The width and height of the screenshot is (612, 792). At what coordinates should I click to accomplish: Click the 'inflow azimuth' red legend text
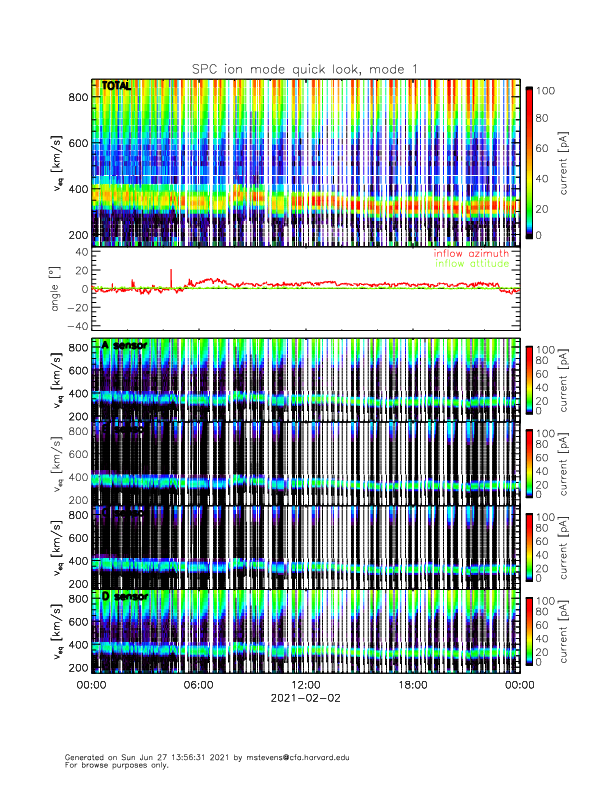[x=470, y=254]
